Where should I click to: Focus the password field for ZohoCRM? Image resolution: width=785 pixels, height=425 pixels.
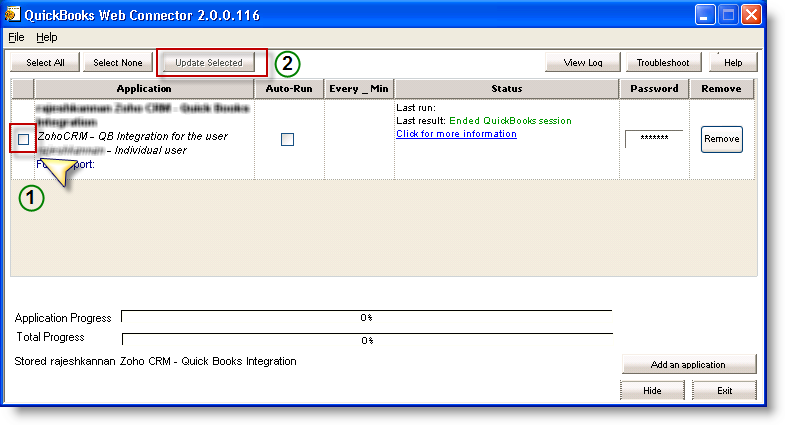pos(654,139)
